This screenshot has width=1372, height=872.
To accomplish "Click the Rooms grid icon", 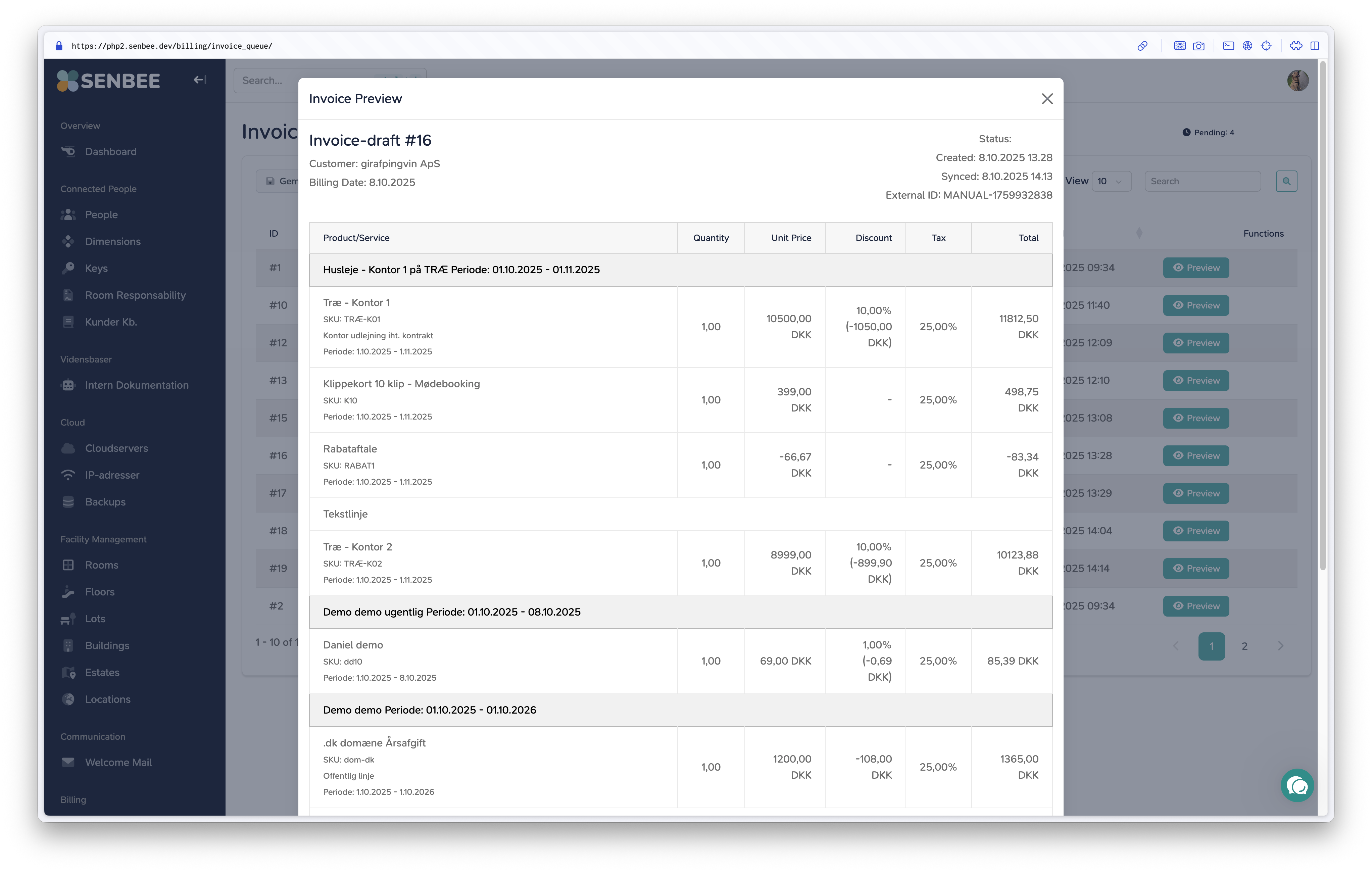I will 68,565.
